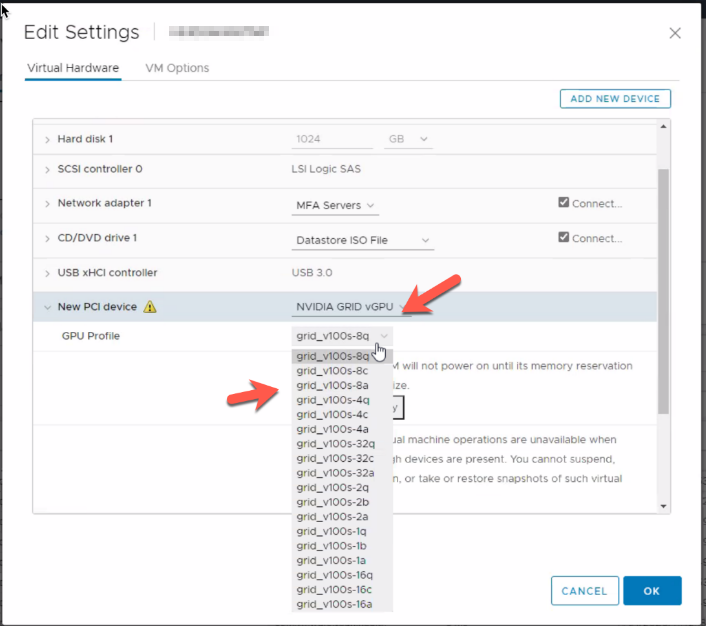Open the NVIDIA GRID vGPU type dropdown

click(x=351, y=307)
